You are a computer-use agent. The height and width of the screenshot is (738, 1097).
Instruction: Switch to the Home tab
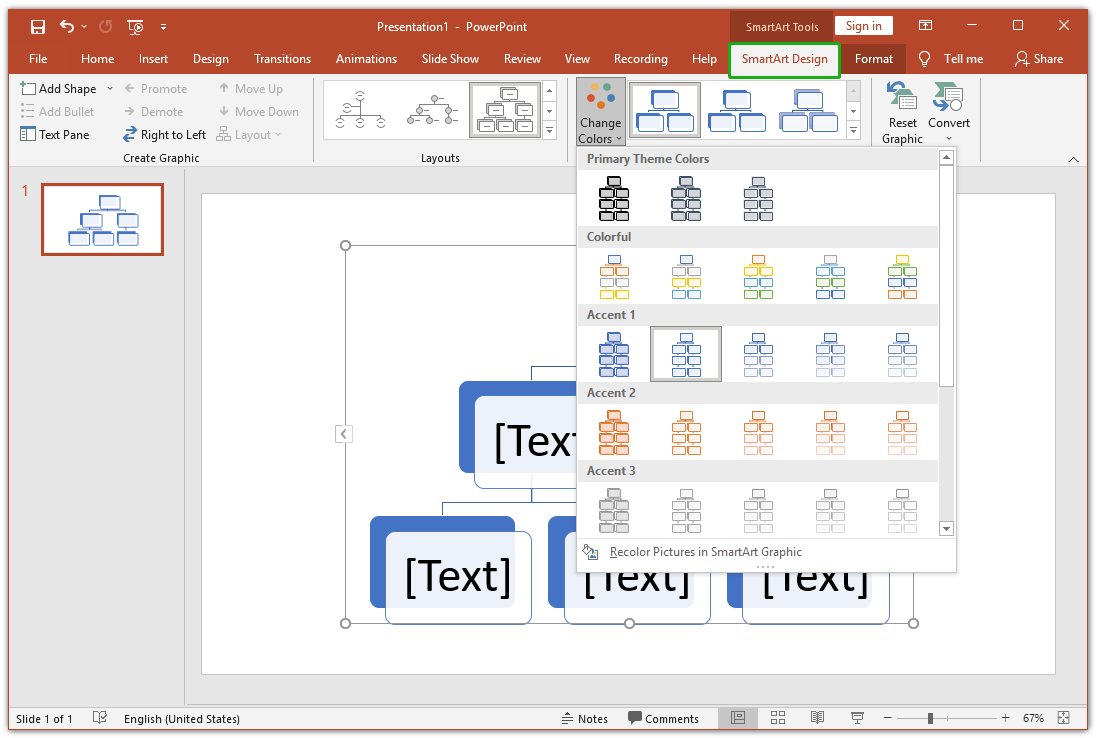coord(97,59)
